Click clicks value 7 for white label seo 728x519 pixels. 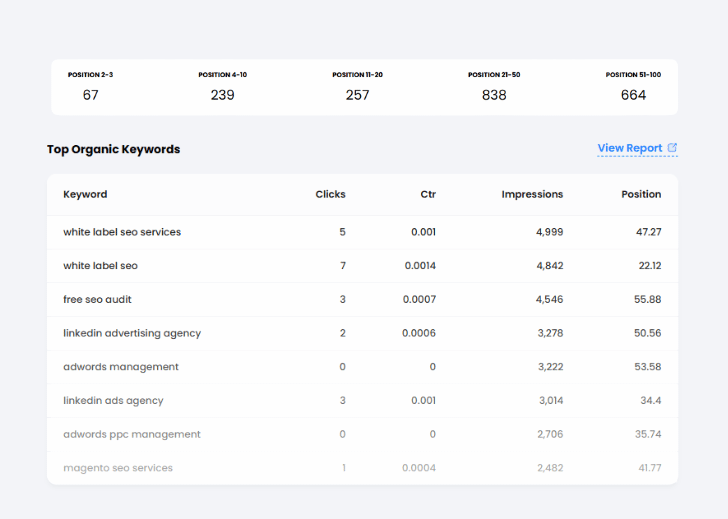point(343,266)
